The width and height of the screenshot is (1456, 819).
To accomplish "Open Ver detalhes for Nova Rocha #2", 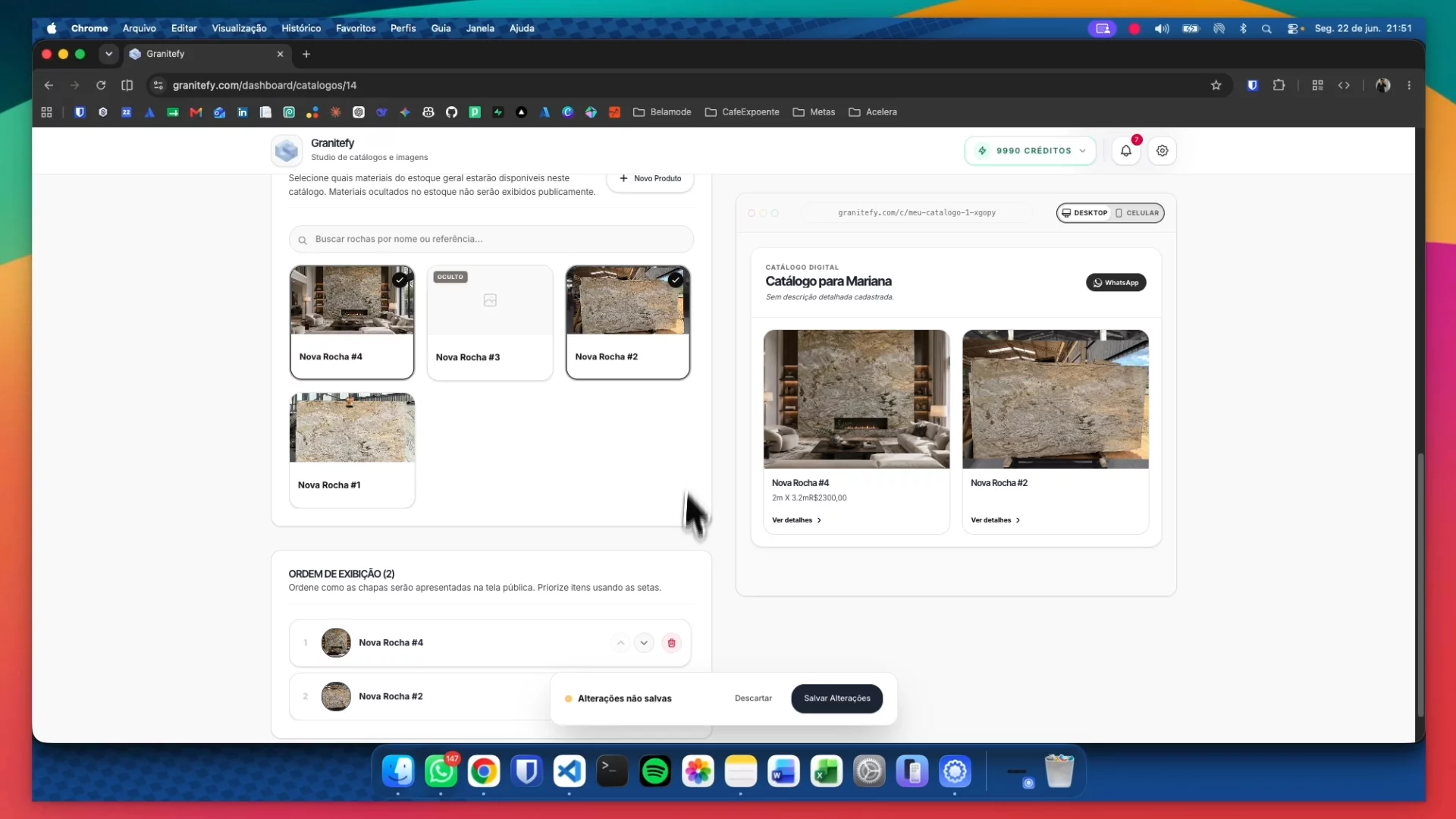I will pyautogui.click(x=996, y=520).
